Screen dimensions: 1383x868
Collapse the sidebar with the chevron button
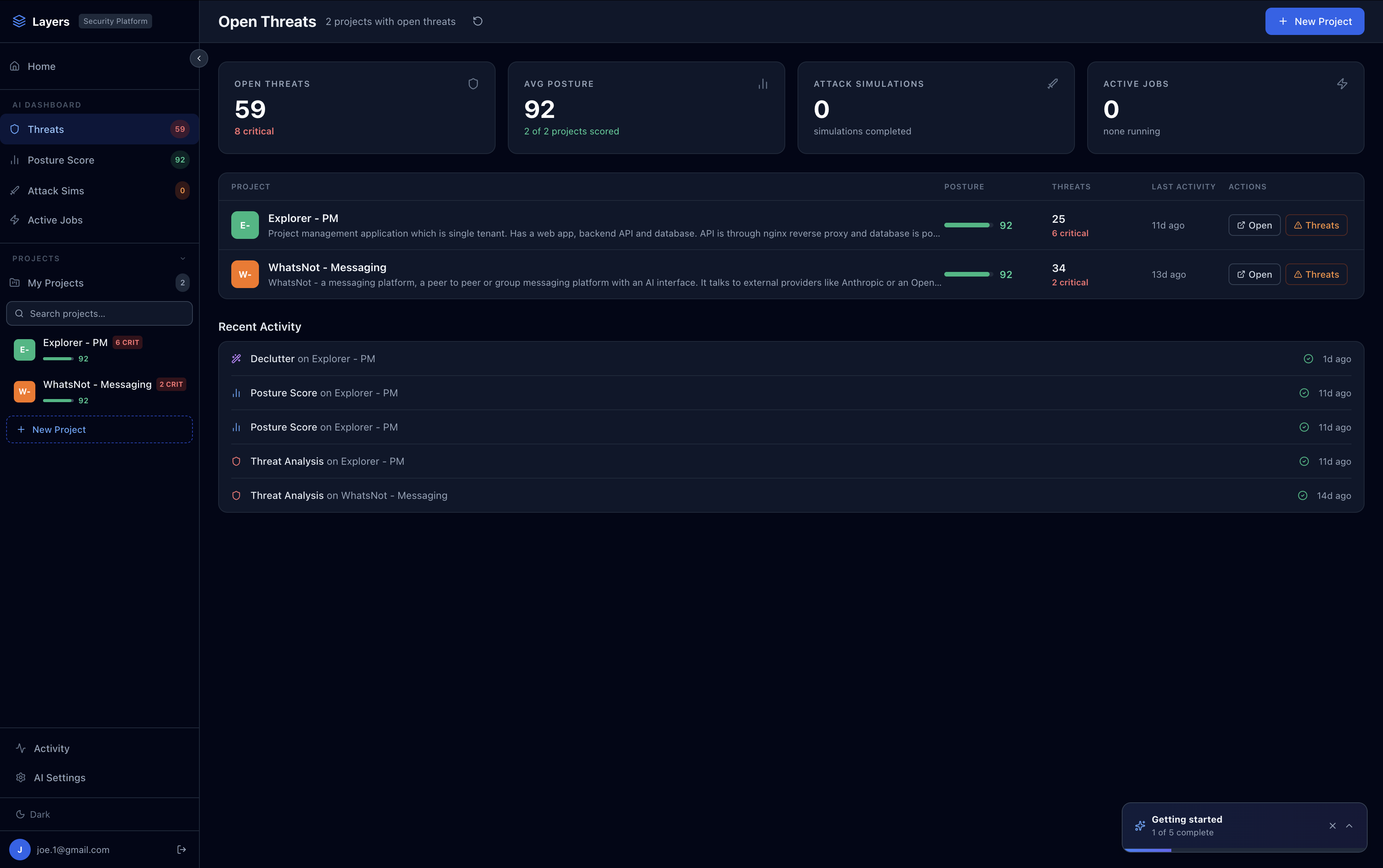click(199, 58)
